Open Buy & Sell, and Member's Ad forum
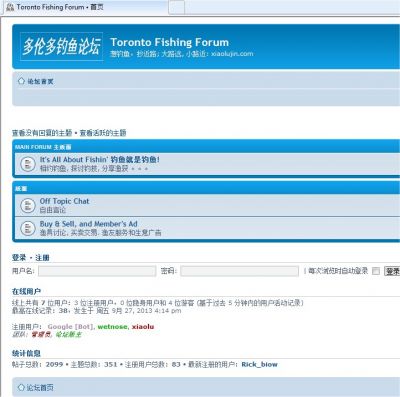 tap(89, 224)
